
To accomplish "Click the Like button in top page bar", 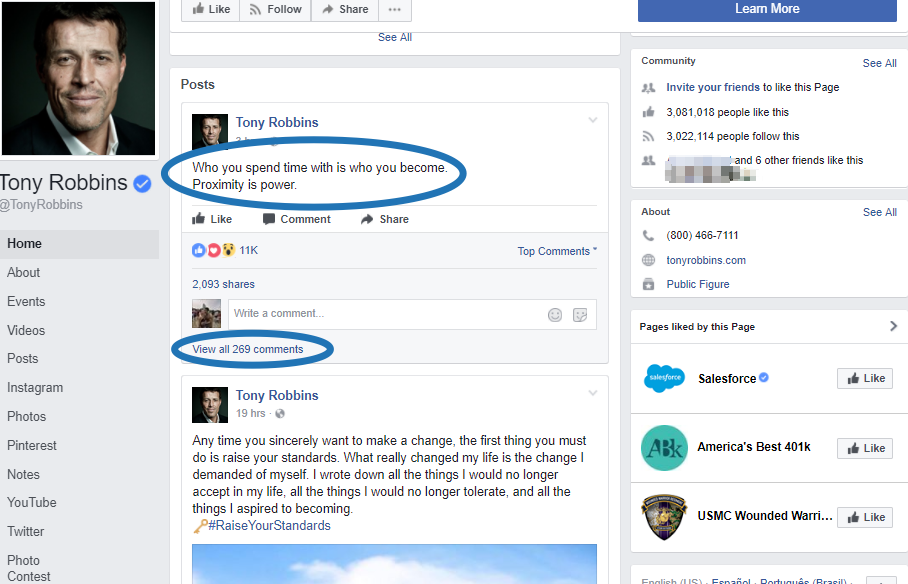I will pyautogui.click(x=211, y=9).
